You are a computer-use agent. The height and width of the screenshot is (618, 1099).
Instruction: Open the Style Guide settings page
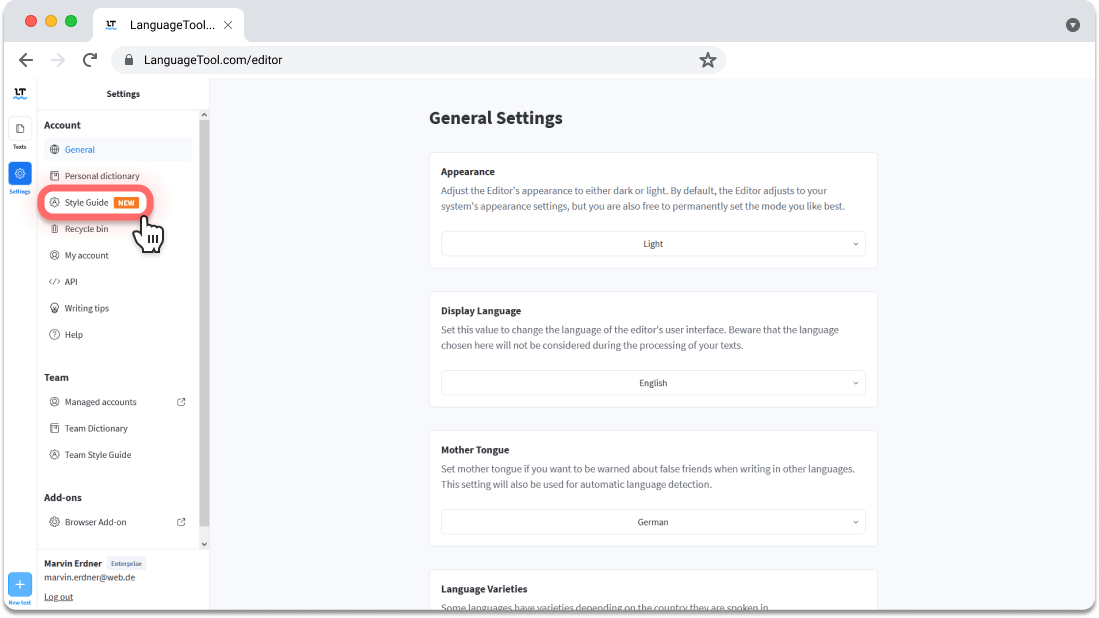tap(95, 202)
